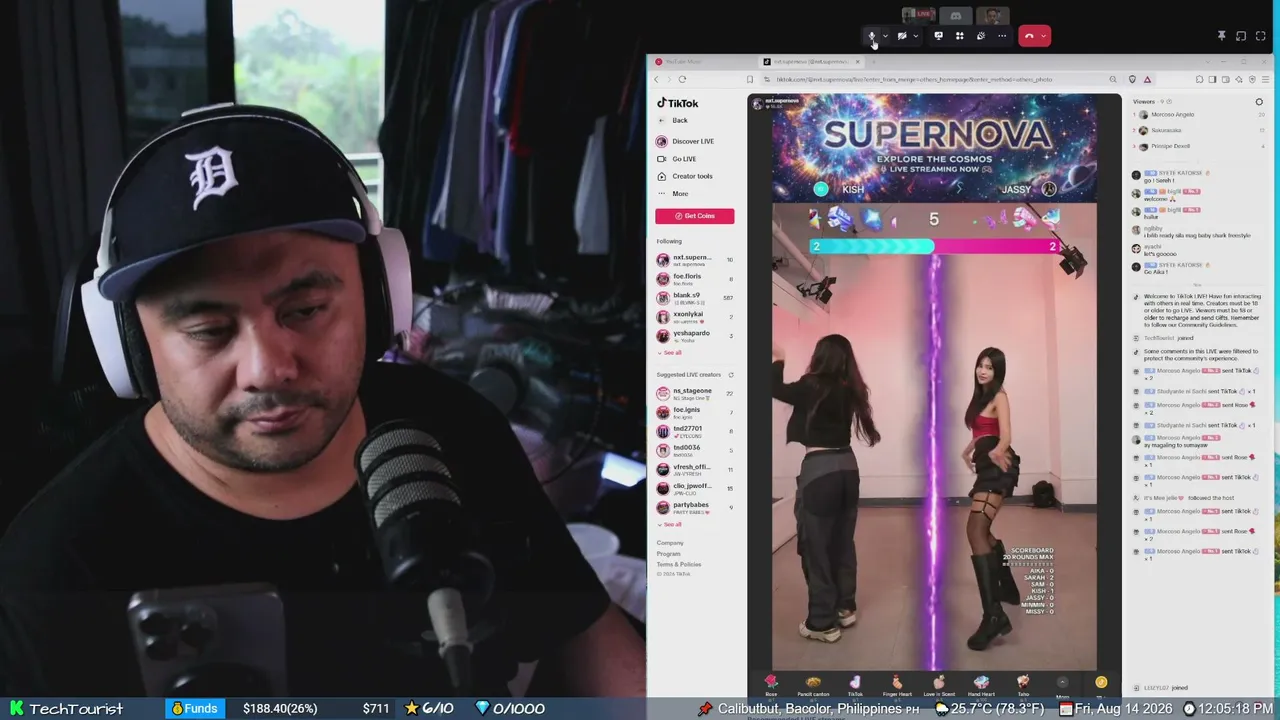Toggle the camera in the call toolbar
This screenshot has height=720, width=1280.
click(x=902, y=36)
